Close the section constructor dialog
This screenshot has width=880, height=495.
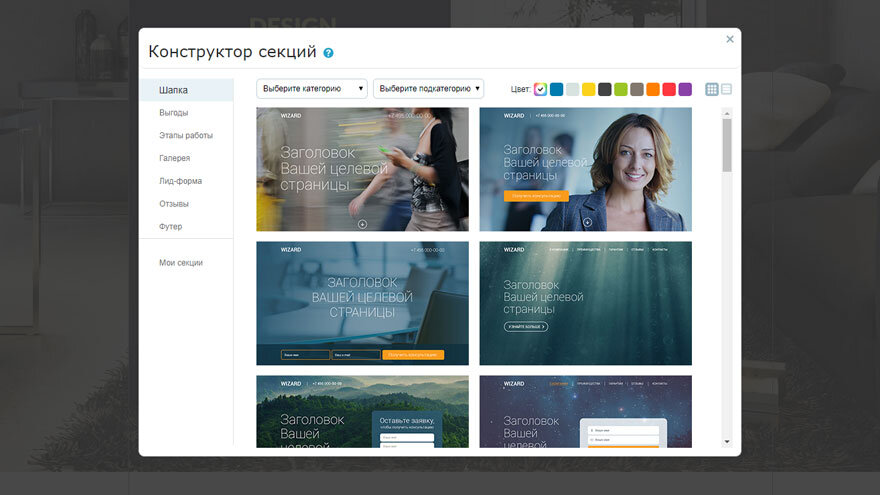pos(730,39)
